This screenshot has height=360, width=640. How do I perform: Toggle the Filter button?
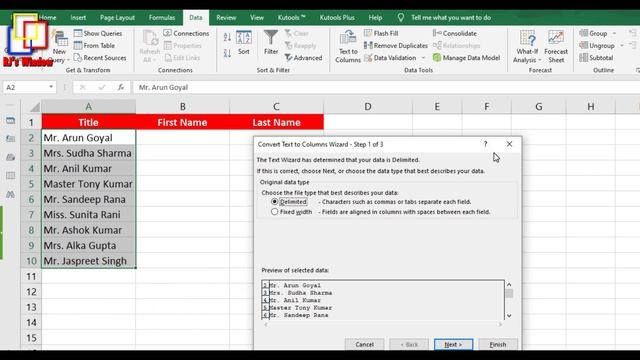[271, 42]
